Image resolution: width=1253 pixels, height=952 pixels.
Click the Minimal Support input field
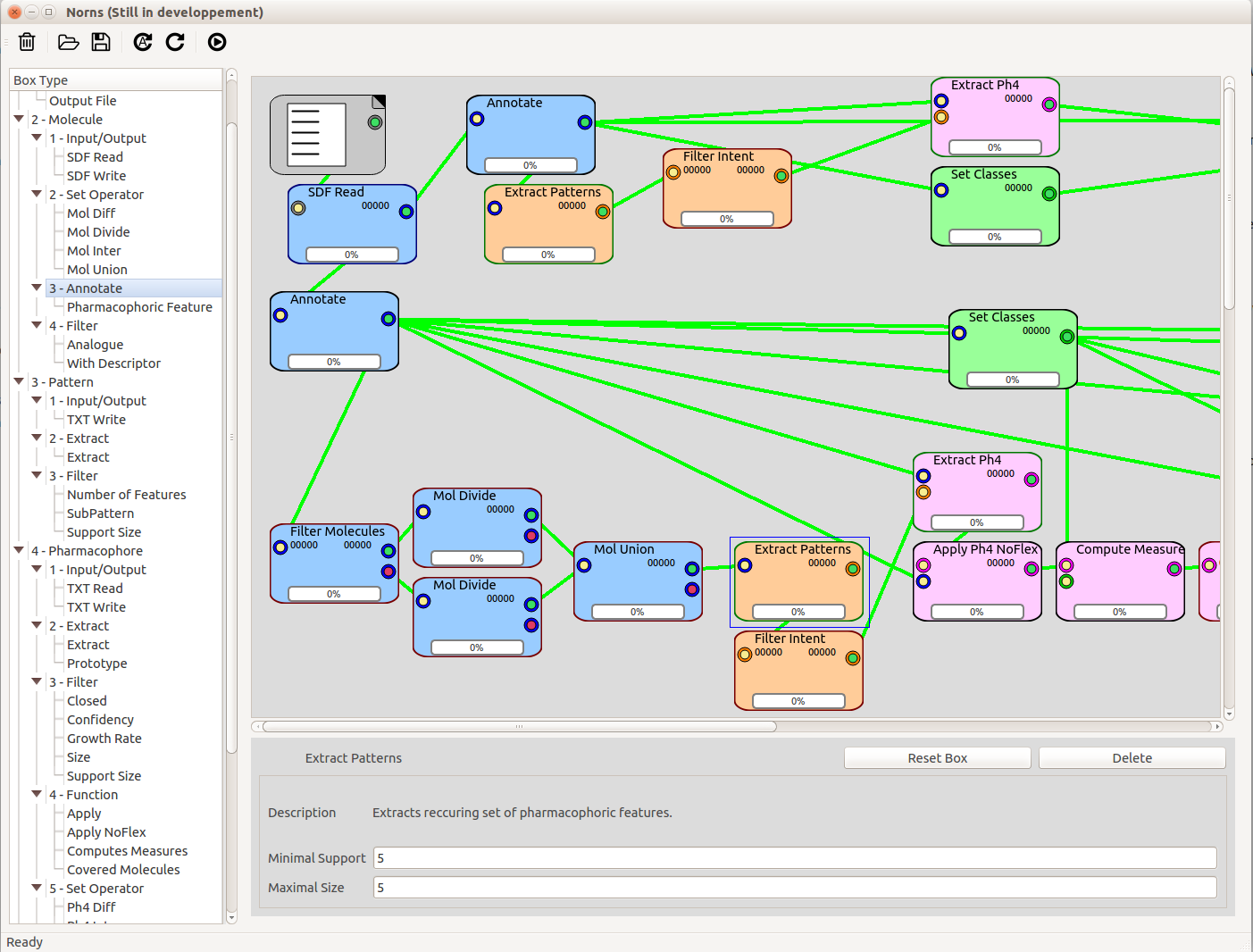pyautogui.click(x=795, y=858)
